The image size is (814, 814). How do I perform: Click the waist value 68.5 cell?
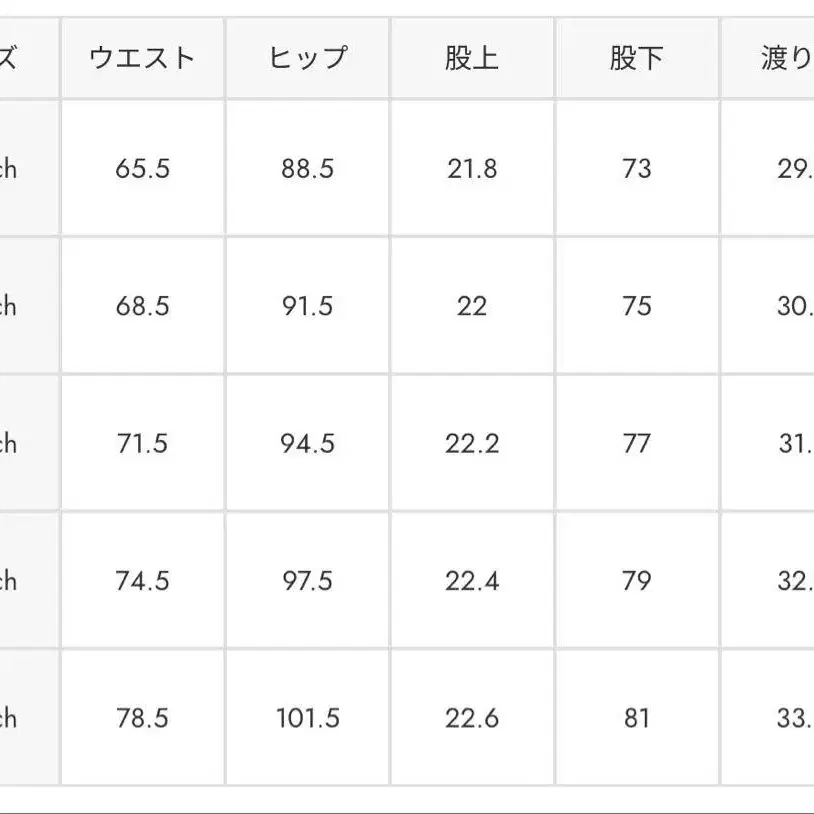coord(142,305)
